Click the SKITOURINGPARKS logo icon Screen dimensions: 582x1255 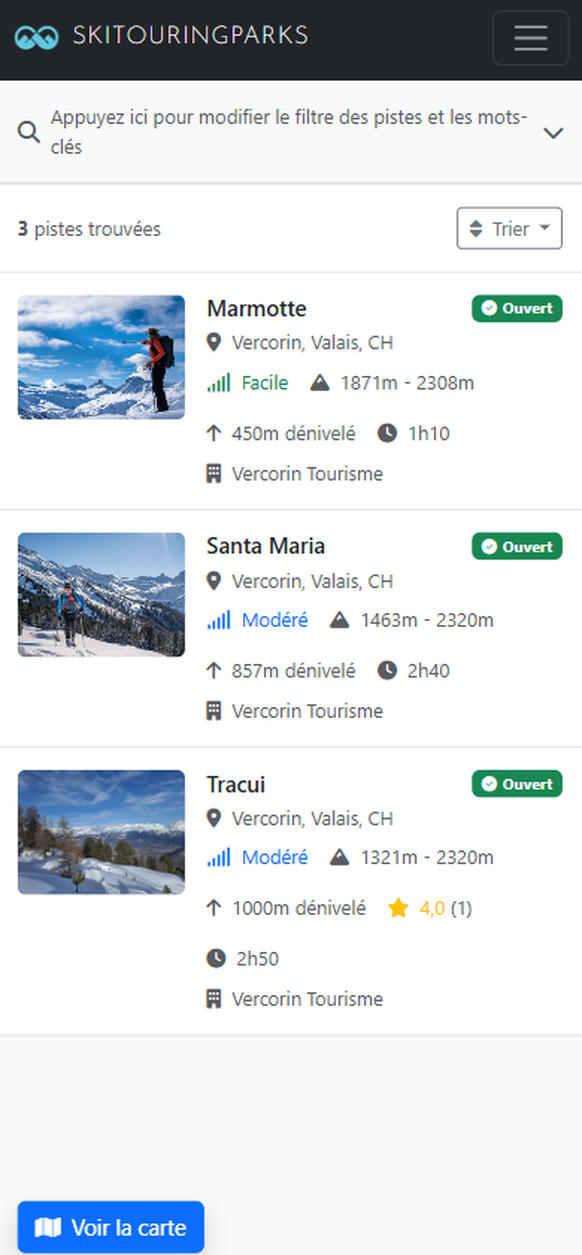pyautogui.click(x=37, y=37)
